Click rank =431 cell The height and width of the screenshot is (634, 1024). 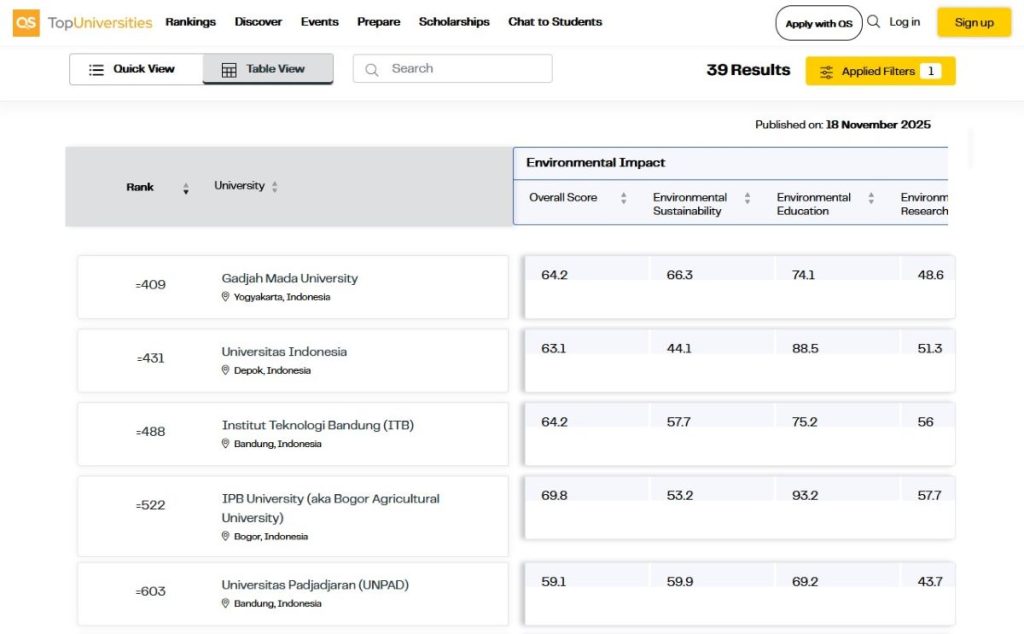tap(150, 358)
